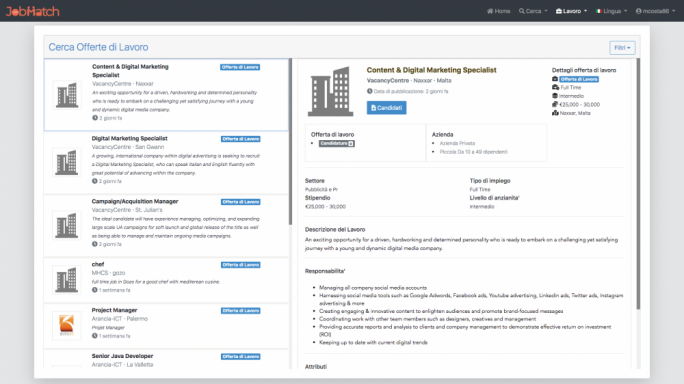Screen dimensions: 684x384
Task: Open the Cerca search dropdown
Action: pos(533,11)
